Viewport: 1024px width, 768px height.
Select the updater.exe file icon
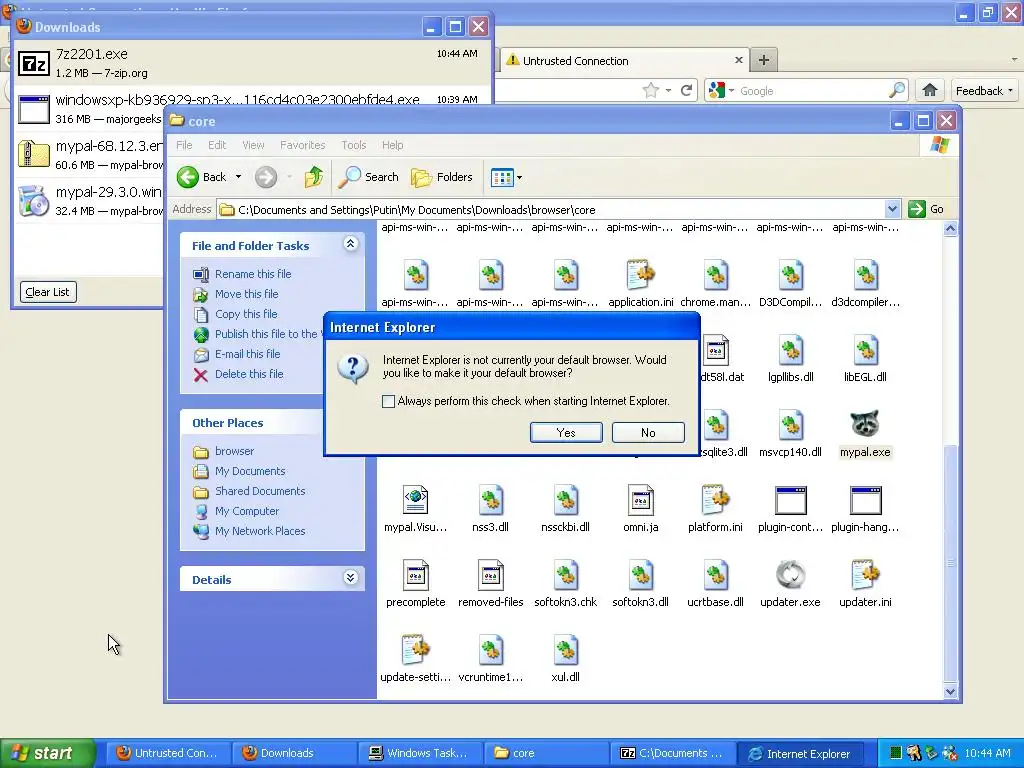790,575
